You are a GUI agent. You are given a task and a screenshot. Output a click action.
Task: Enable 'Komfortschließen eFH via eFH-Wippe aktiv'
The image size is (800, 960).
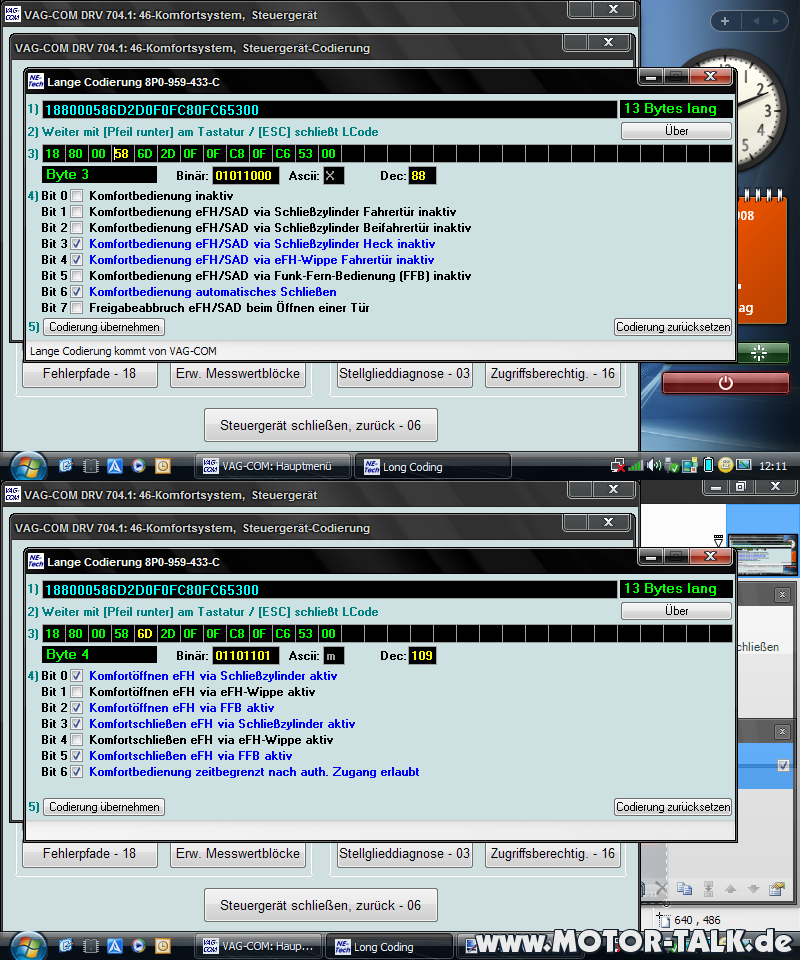pos(77,740)
